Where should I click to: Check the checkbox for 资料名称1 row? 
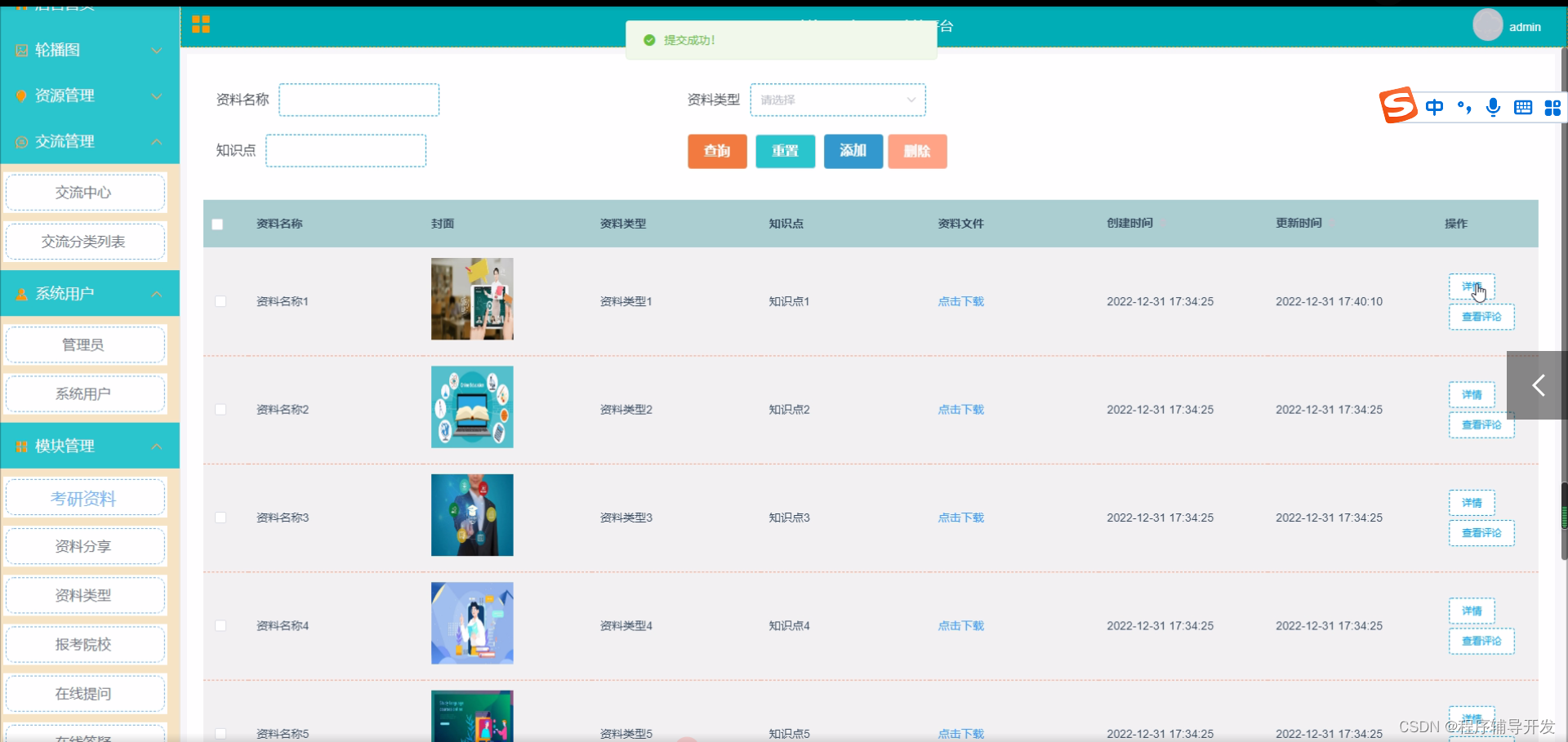(x=220, y=301)
